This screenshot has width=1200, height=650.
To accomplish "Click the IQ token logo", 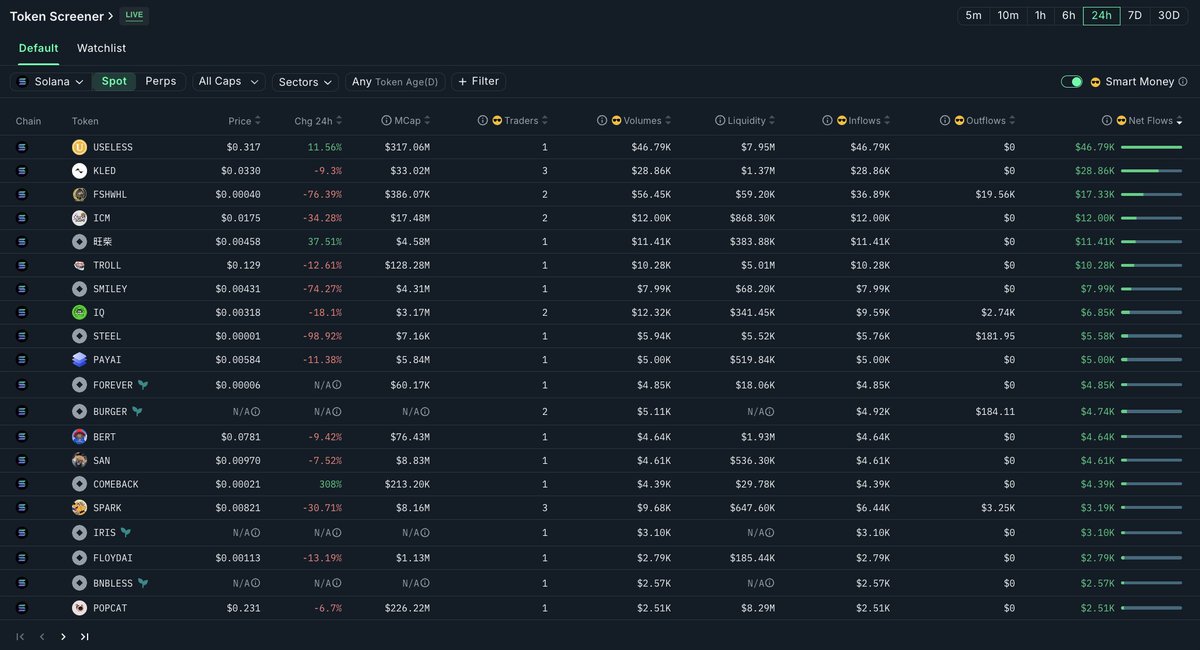I will 79,312.
